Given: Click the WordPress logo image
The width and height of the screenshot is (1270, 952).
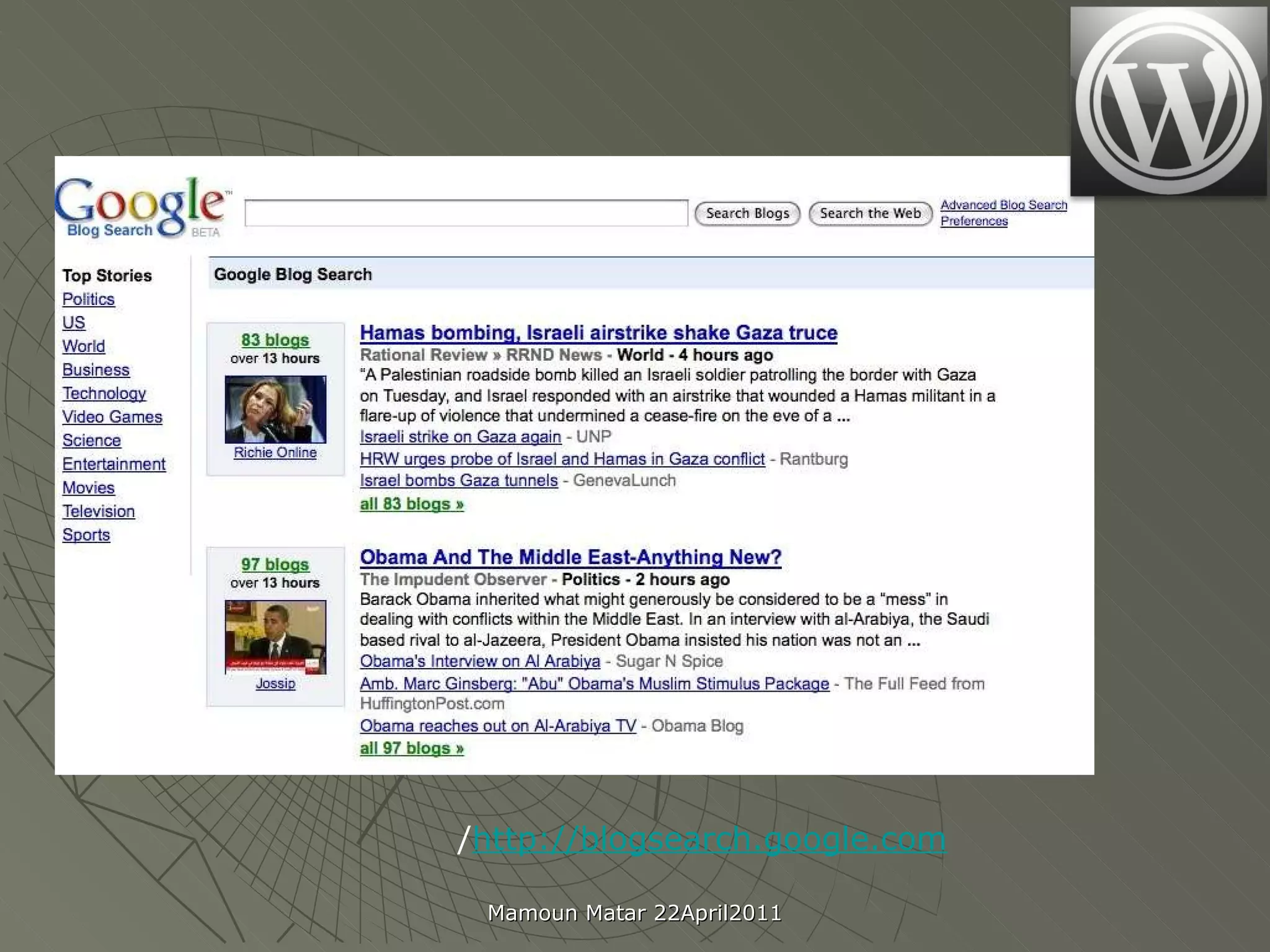Looking at the screenshot, I should (x=1169, y=102).
